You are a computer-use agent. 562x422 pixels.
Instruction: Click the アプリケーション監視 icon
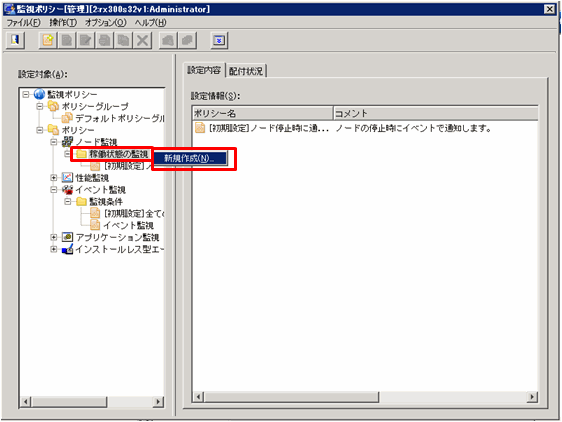click(67, 237)
